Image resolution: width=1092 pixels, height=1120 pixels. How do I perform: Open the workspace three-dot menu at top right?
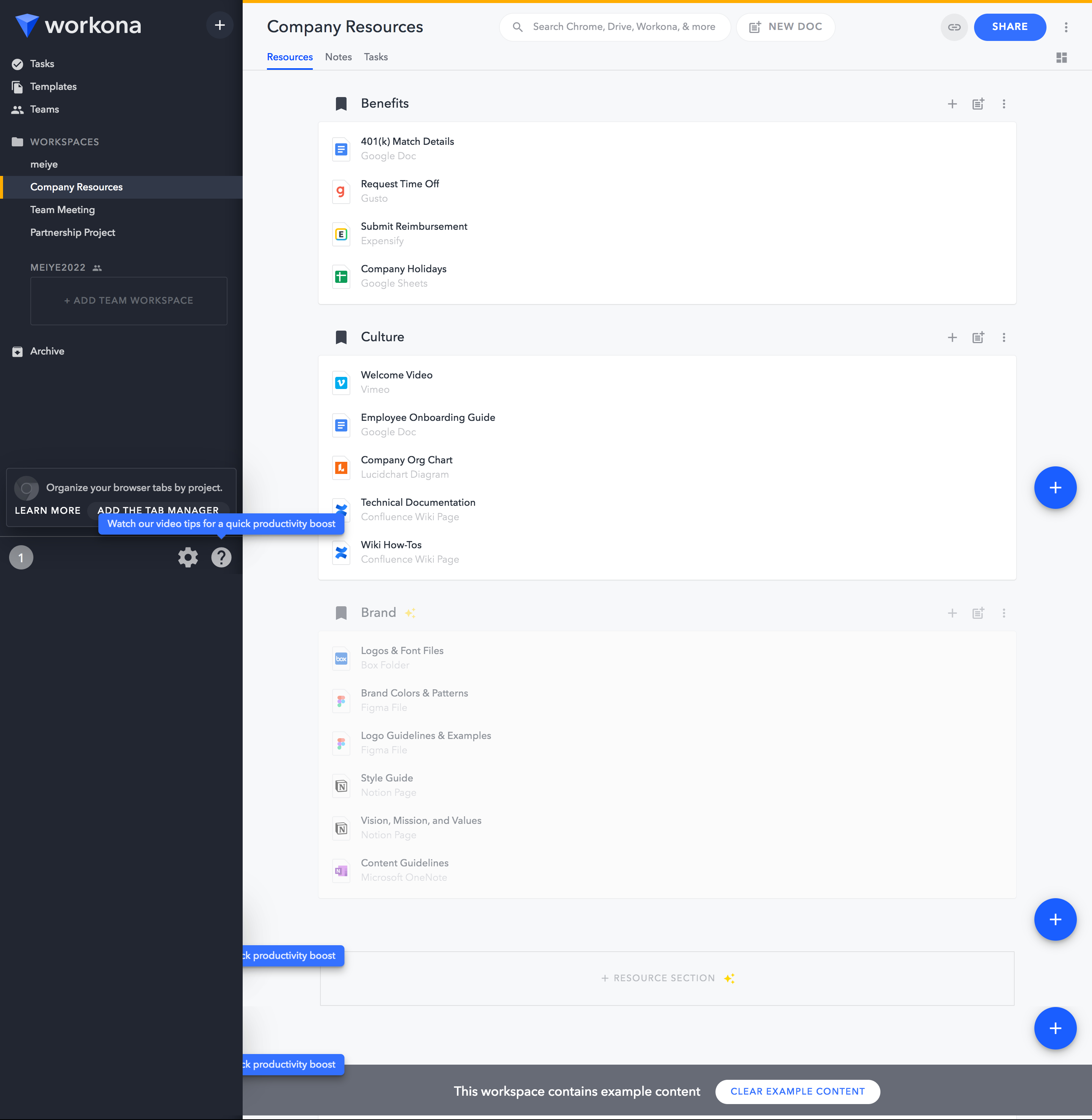pos(1065,27)
